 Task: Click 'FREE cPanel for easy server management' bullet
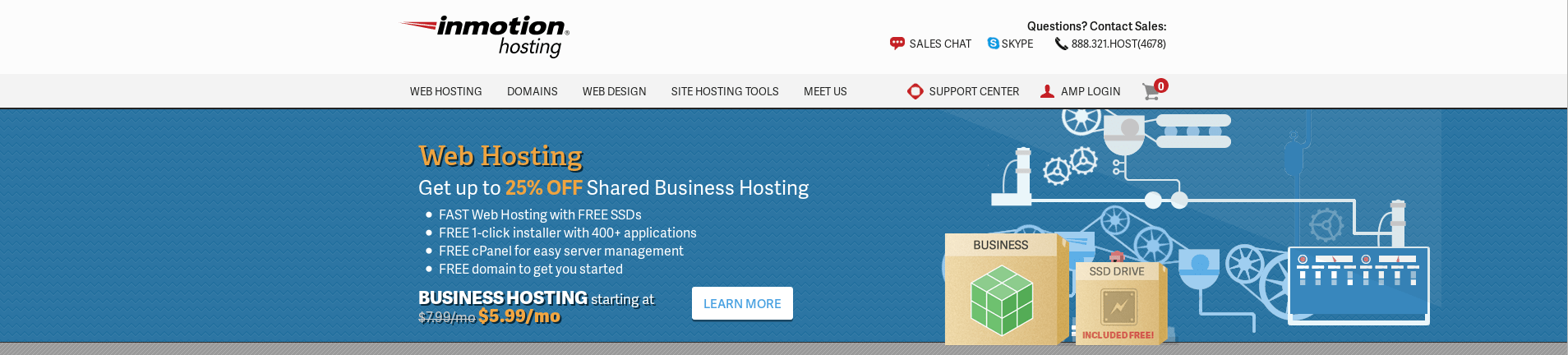click(x=560, y=251)
